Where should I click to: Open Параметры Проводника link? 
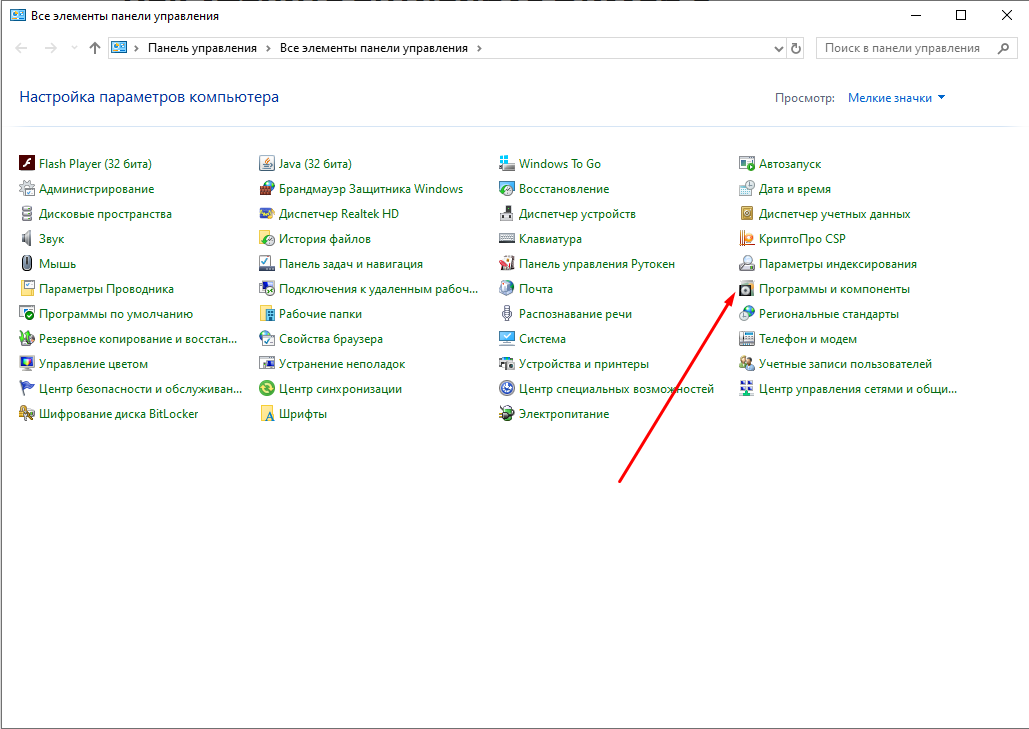[x=106, y=289]
